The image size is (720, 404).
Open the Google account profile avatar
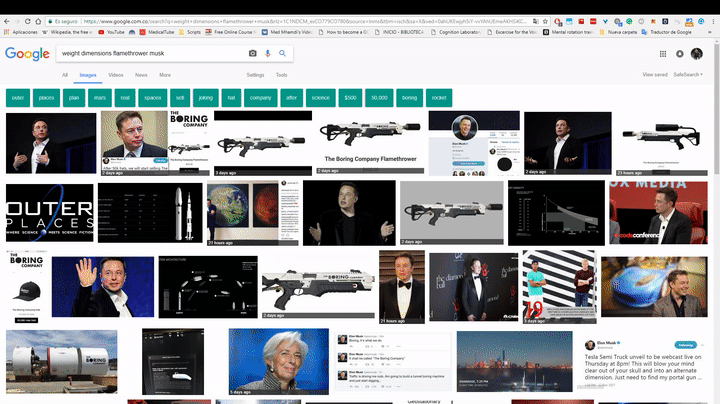point(697,54)
